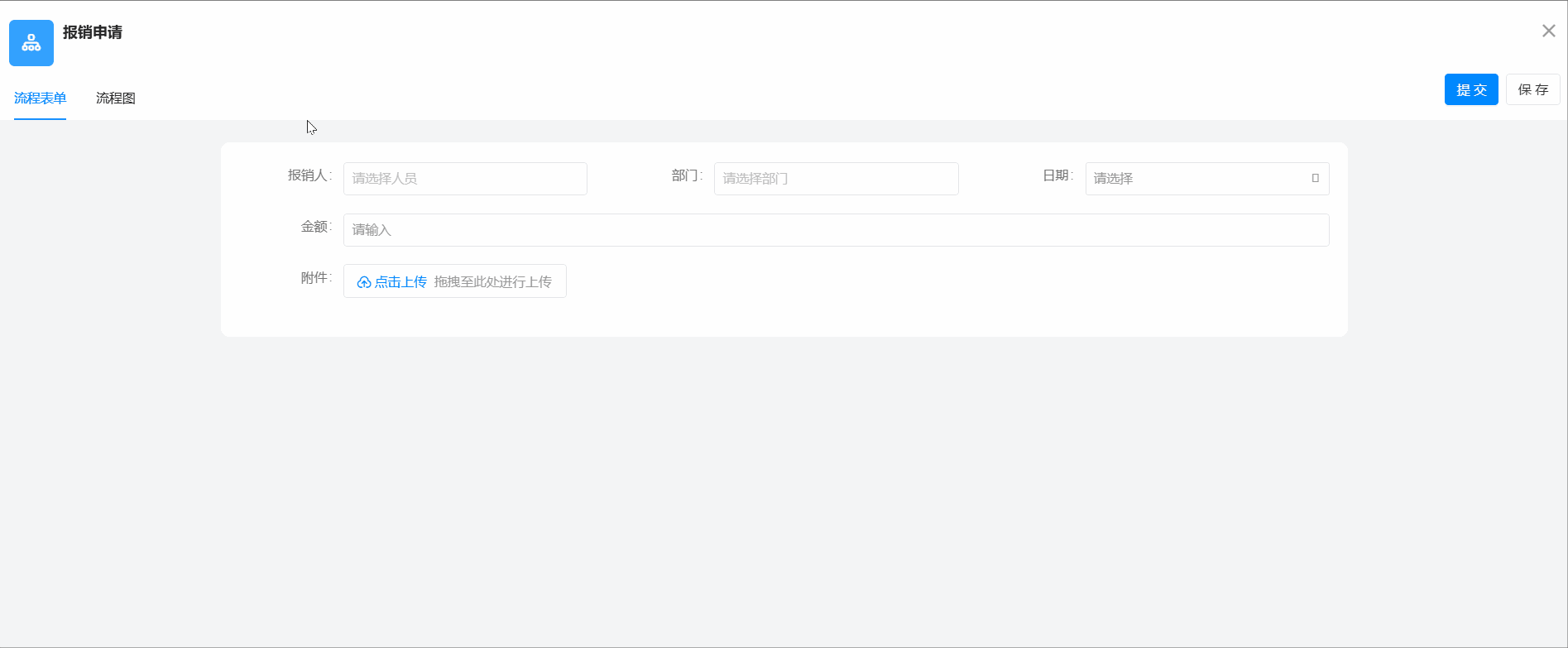The width and height of the screenshot is (1568, 648).
Task: Click the 点击上传 link
Action: pyautogui.click(x=401, y=282)
